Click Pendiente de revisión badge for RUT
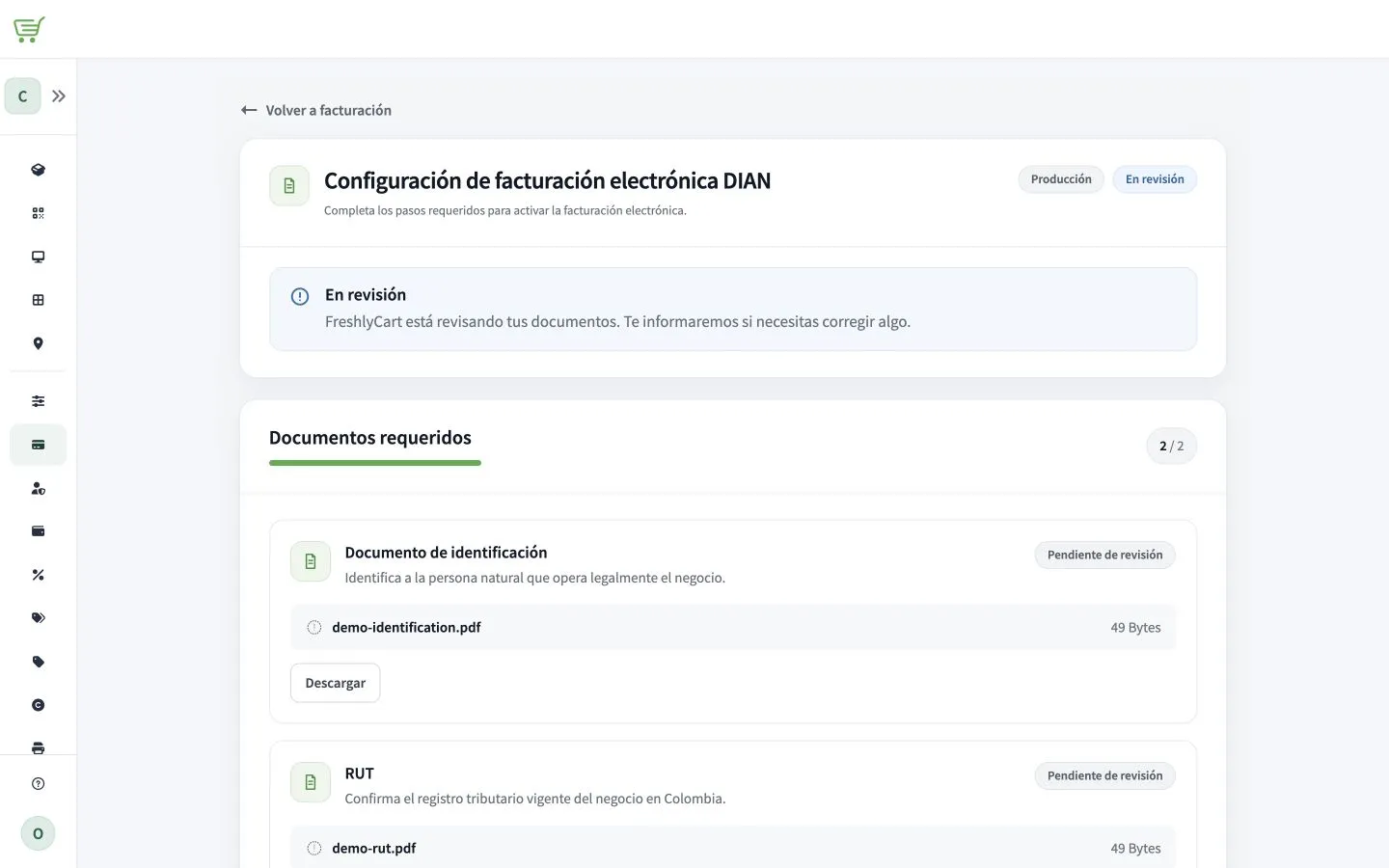1389x868 pixels. coord(1105,775)
